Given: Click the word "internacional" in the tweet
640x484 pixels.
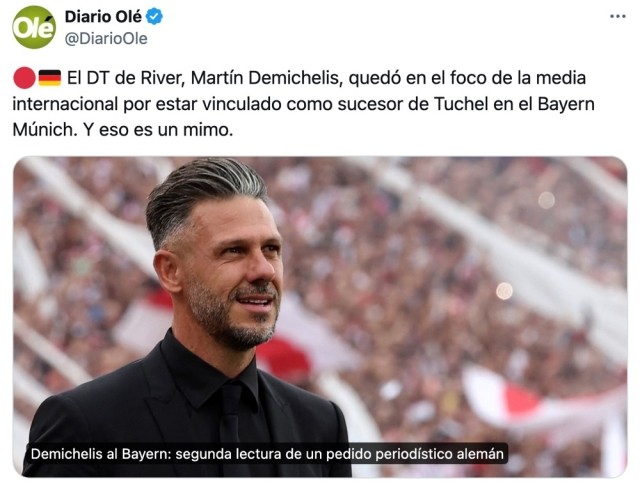Looking at the screenshot, I should click(65, 104).
